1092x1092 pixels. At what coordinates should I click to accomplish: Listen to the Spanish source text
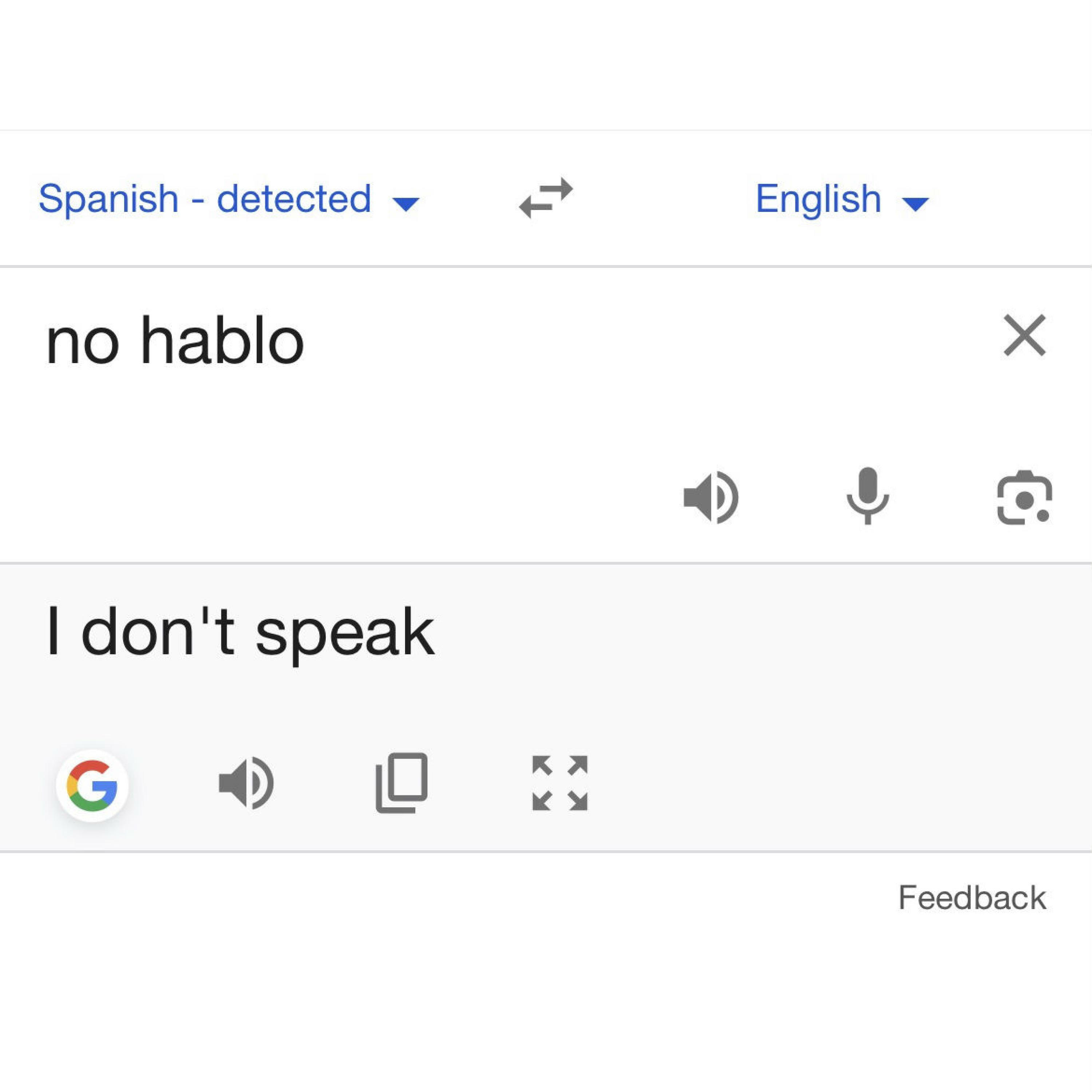point(711,497)
